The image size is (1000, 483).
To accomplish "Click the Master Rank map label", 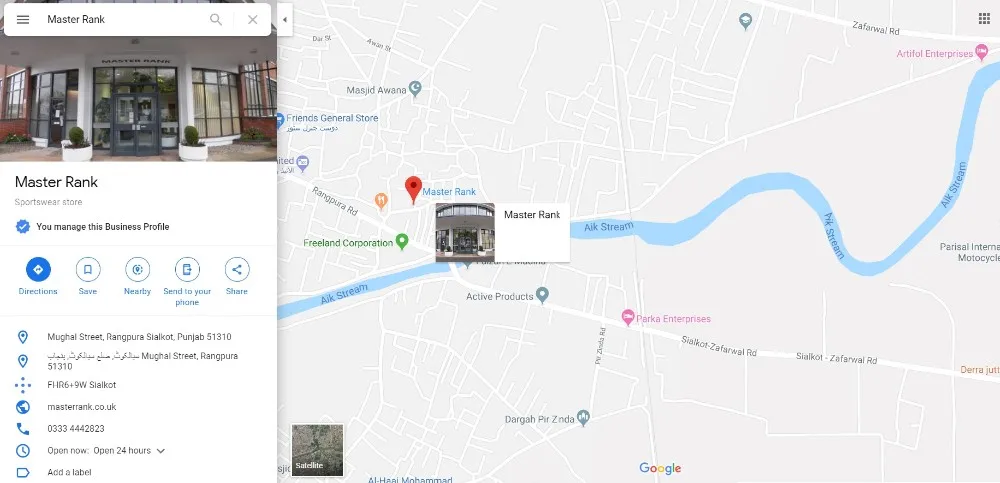I will pos(449,191).
